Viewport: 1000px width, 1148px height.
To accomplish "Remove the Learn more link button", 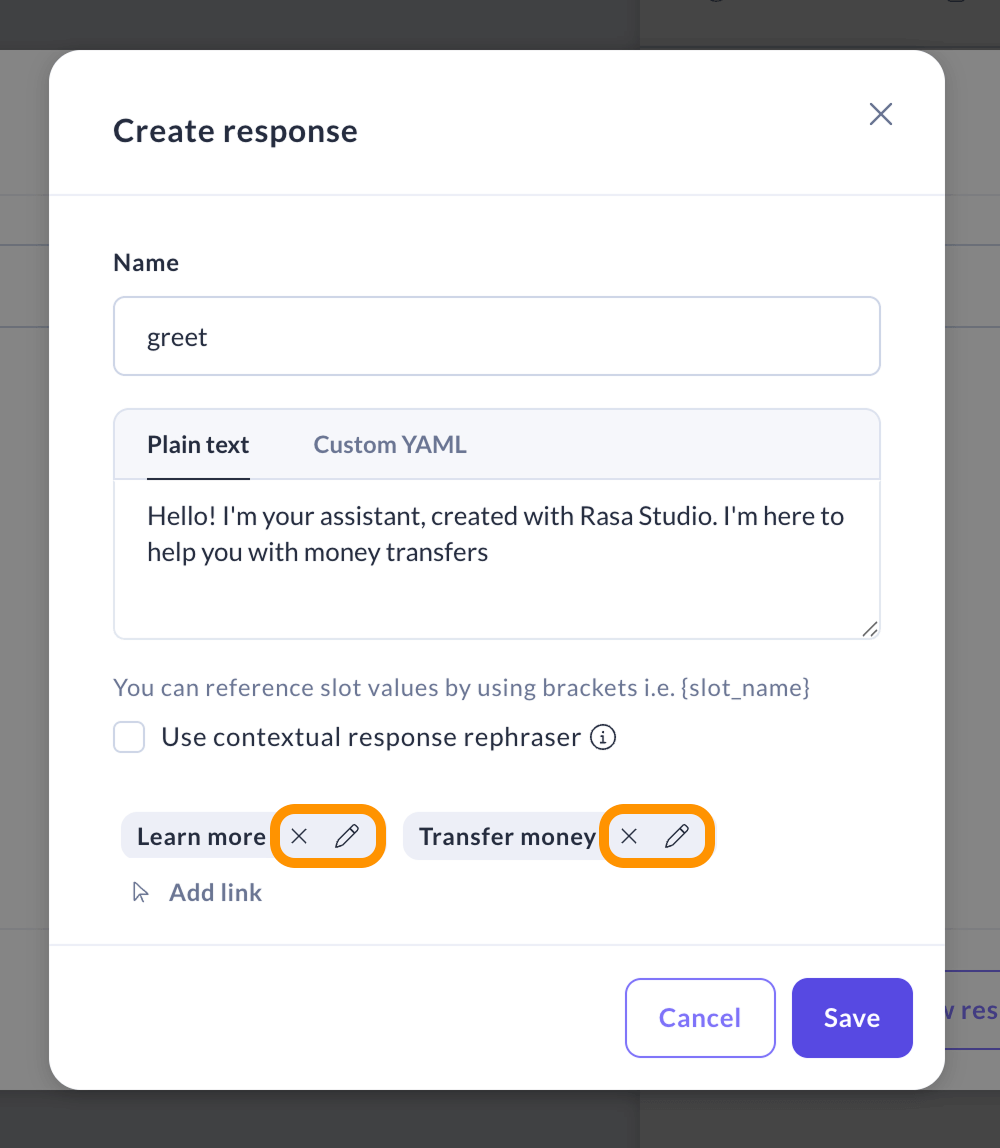I will tap(299, 837).
